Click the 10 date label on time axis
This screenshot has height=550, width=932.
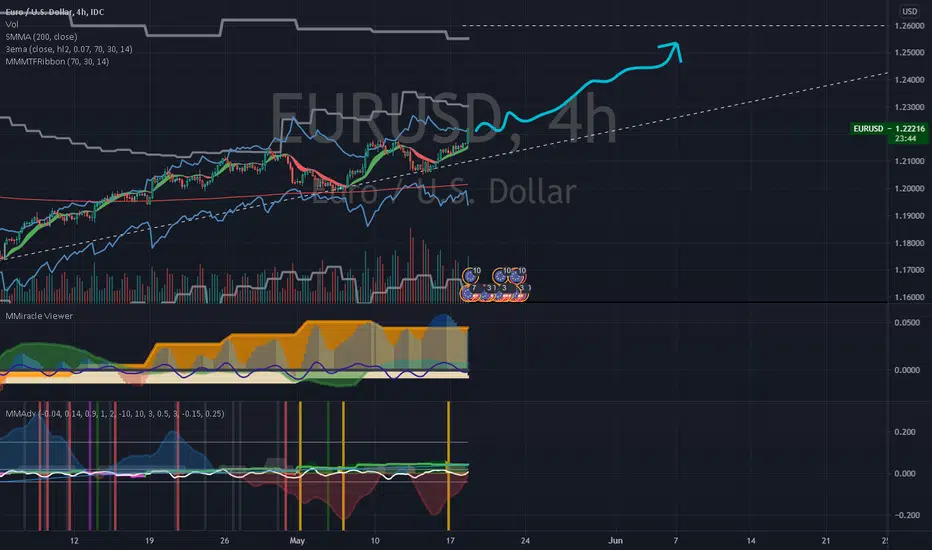374,540
